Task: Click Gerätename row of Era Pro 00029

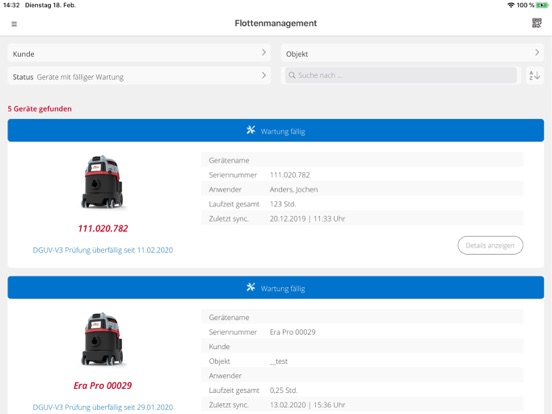Action: pos(362,317)
